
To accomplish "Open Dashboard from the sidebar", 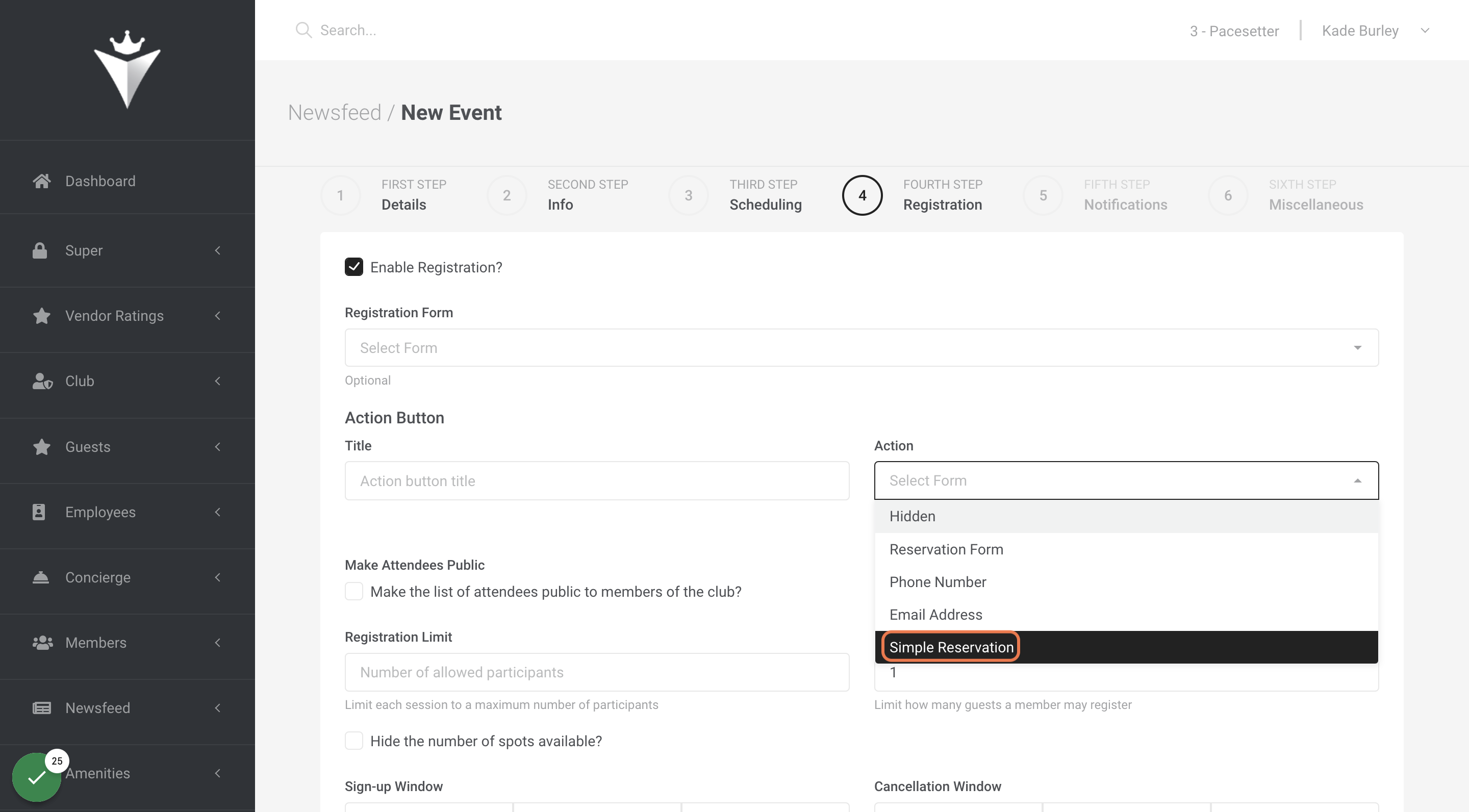I will [x=127, y=181].
